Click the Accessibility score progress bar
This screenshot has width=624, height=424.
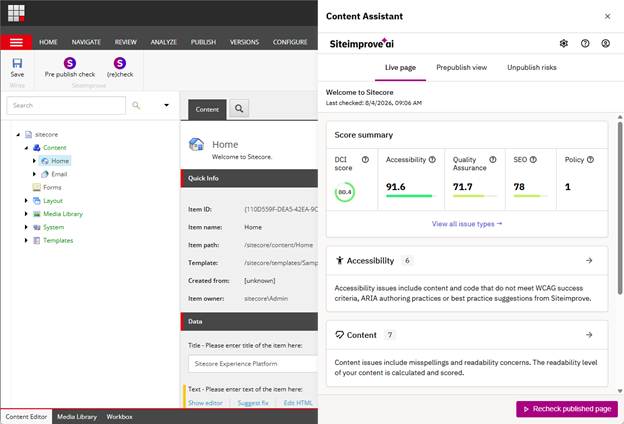coord(411,196)
